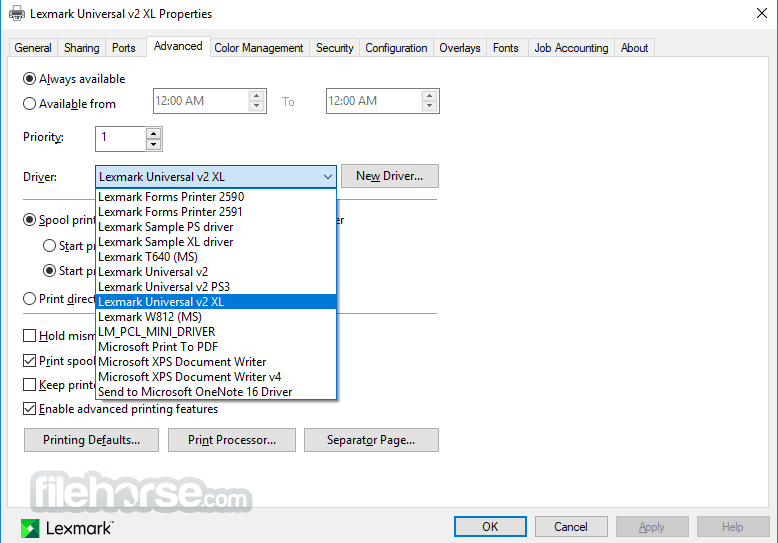The width and height of the screenshot is (778, 543).
Task: Click the start time 12:00 AM field
Action: click(x=201, y=101)
